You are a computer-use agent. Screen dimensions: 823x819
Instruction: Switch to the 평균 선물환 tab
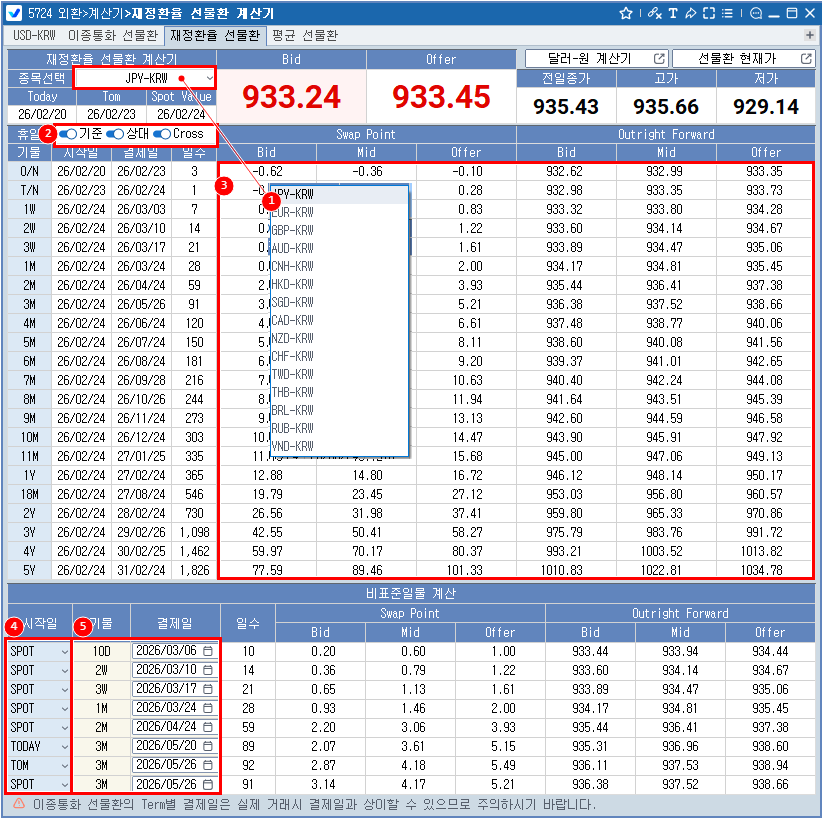pos(304,35)
